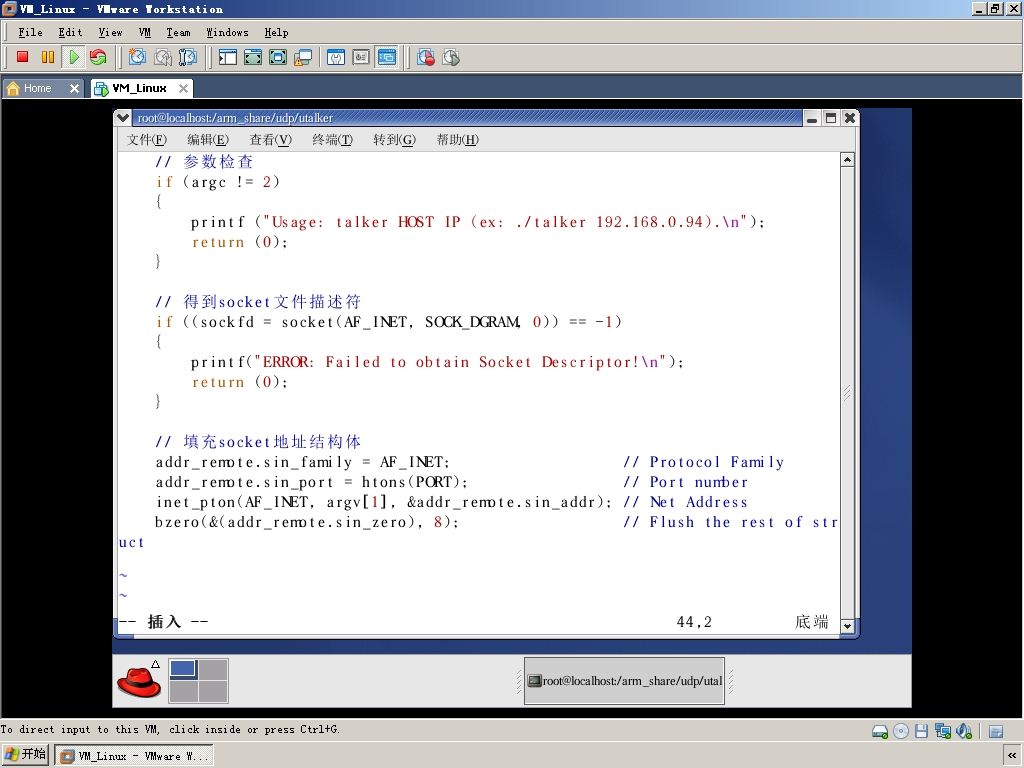Click the Console view toolbar icon
The image size is (1024, 768).
387,57
